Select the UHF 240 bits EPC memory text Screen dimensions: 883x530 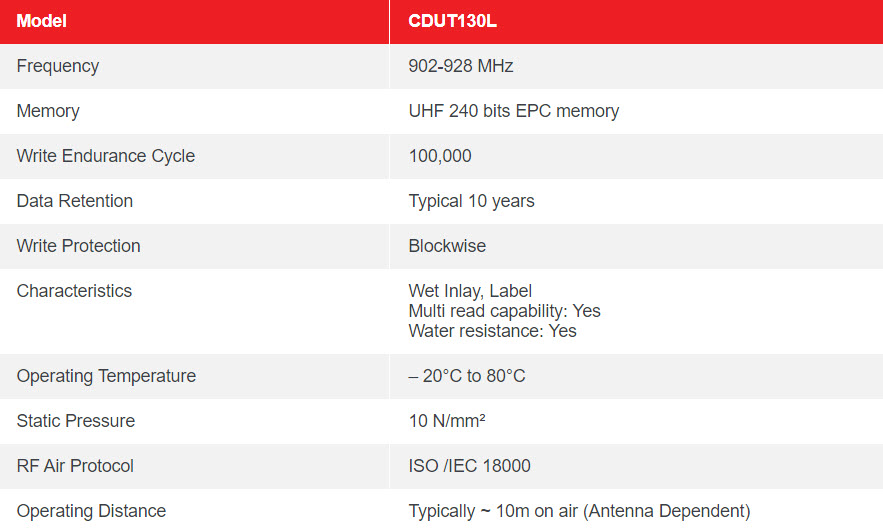[x=514, y=111]
